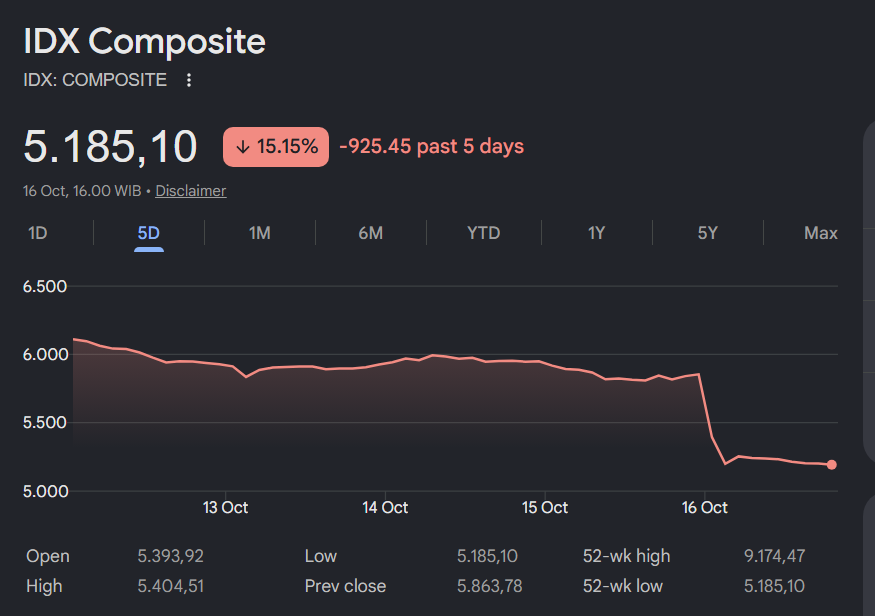Show the YTD chart range
The width and height of the screenshot is (875, 616).
point(484,233)
